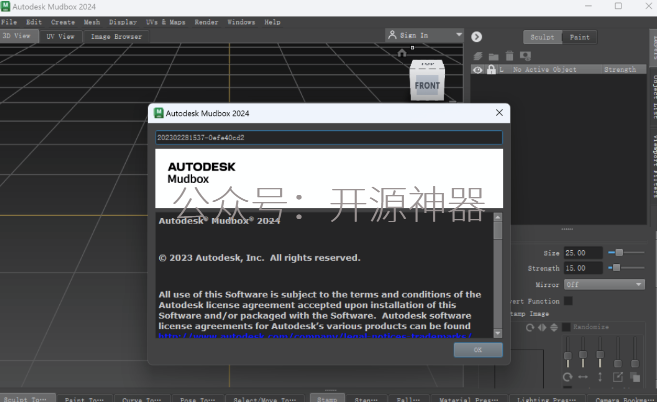657x402 pixels.
Task: Click the expand arrow circle icon
Action: (x=476, y=37)
